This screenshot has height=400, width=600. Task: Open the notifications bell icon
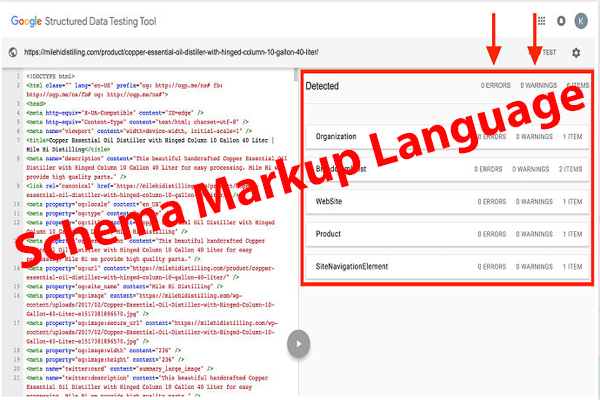click(561, 21)
